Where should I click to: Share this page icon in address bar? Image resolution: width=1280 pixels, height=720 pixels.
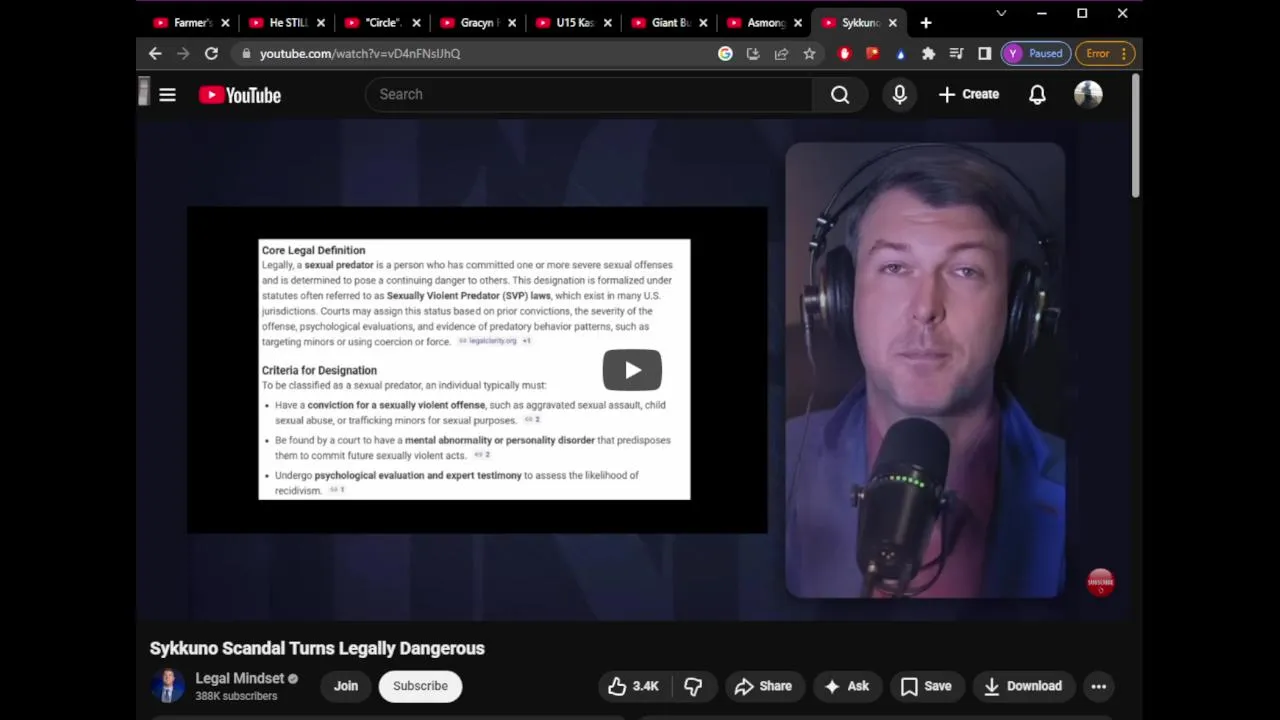pos(781,54)
